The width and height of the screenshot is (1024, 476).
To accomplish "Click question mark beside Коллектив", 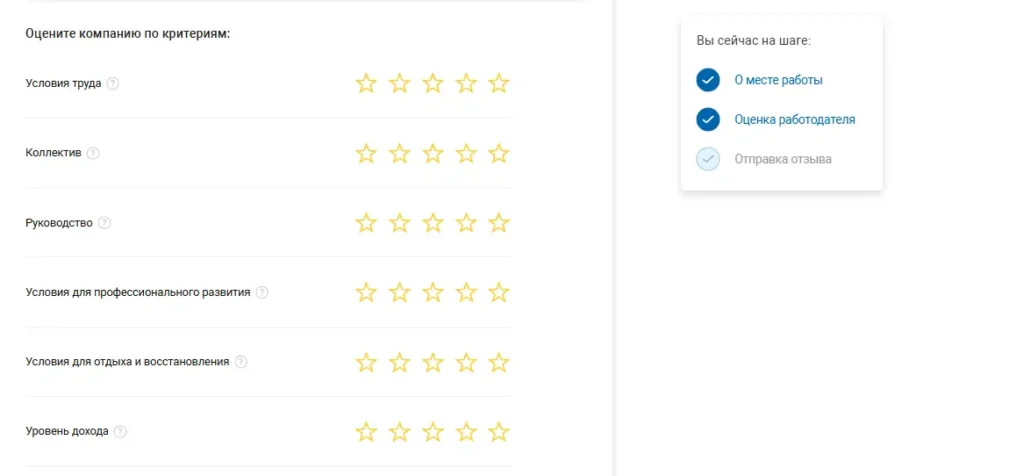I will (x=93, y=153).
